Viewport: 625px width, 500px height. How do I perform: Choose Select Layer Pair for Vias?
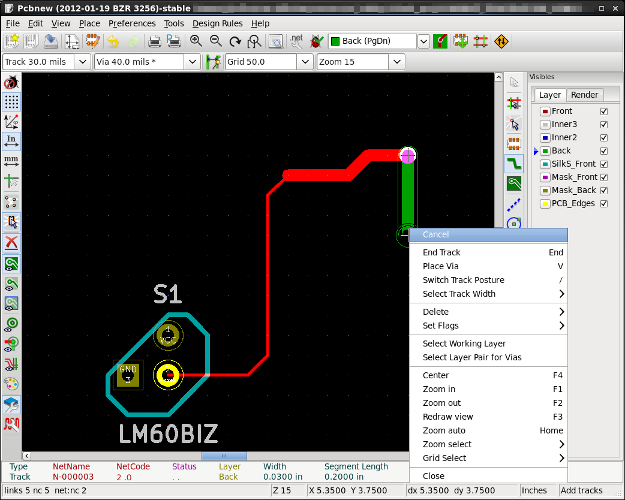coord(488,357)
